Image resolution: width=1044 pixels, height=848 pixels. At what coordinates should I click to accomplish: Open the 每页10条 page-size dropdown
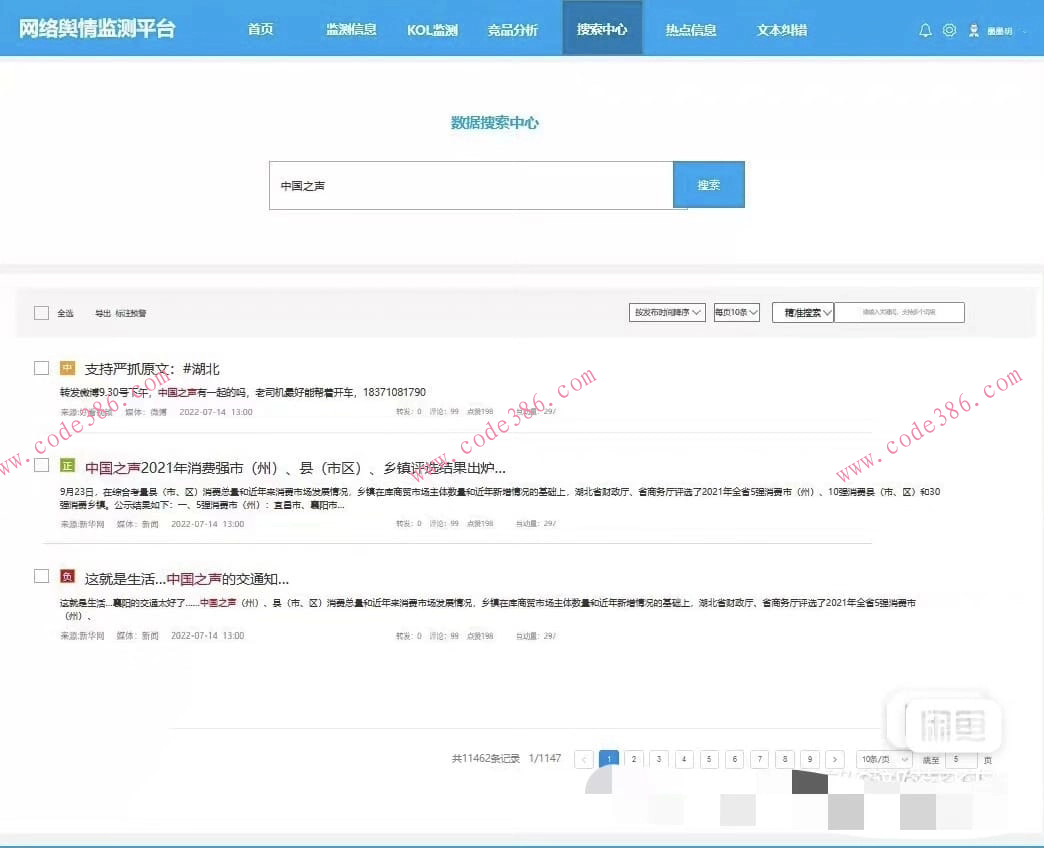(x=736, y=312)
